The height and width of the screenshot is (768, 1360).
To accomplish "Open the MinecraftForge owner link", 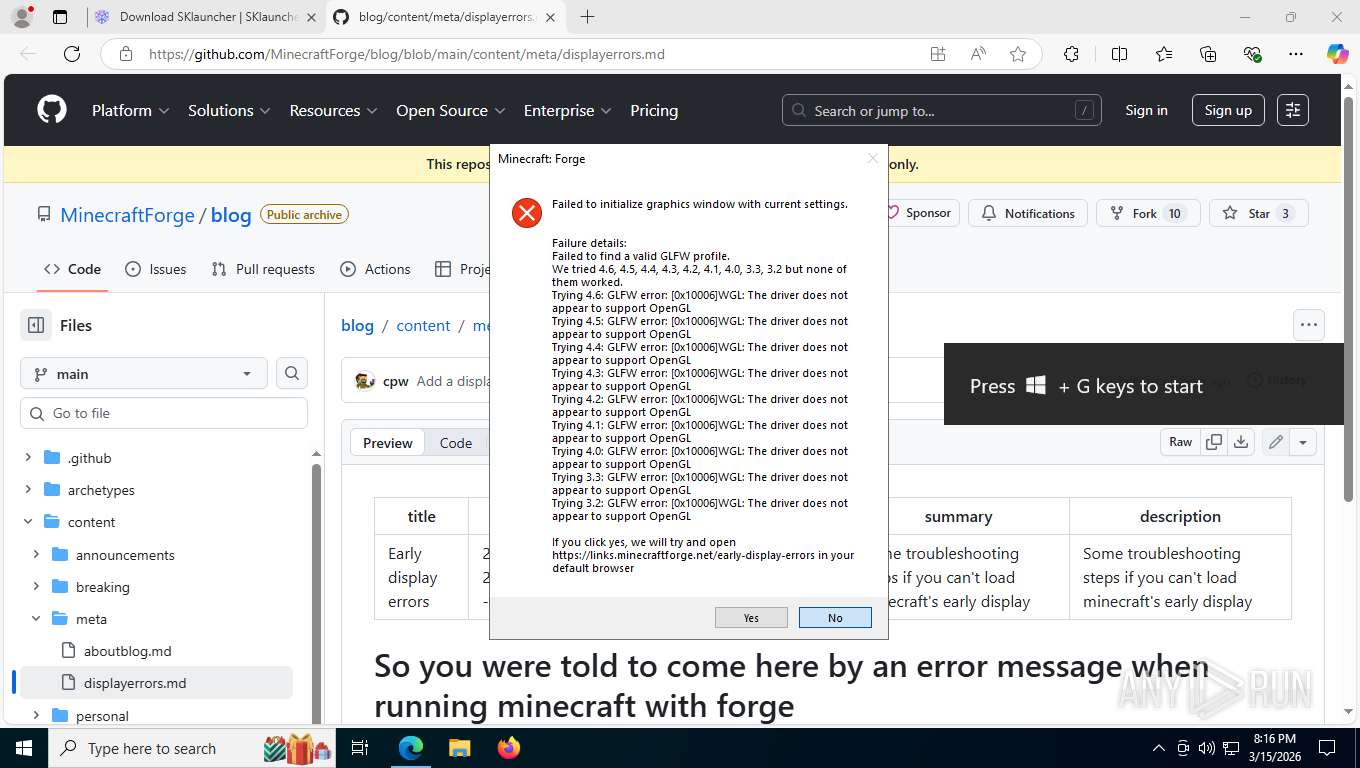I will click(128, 215).
